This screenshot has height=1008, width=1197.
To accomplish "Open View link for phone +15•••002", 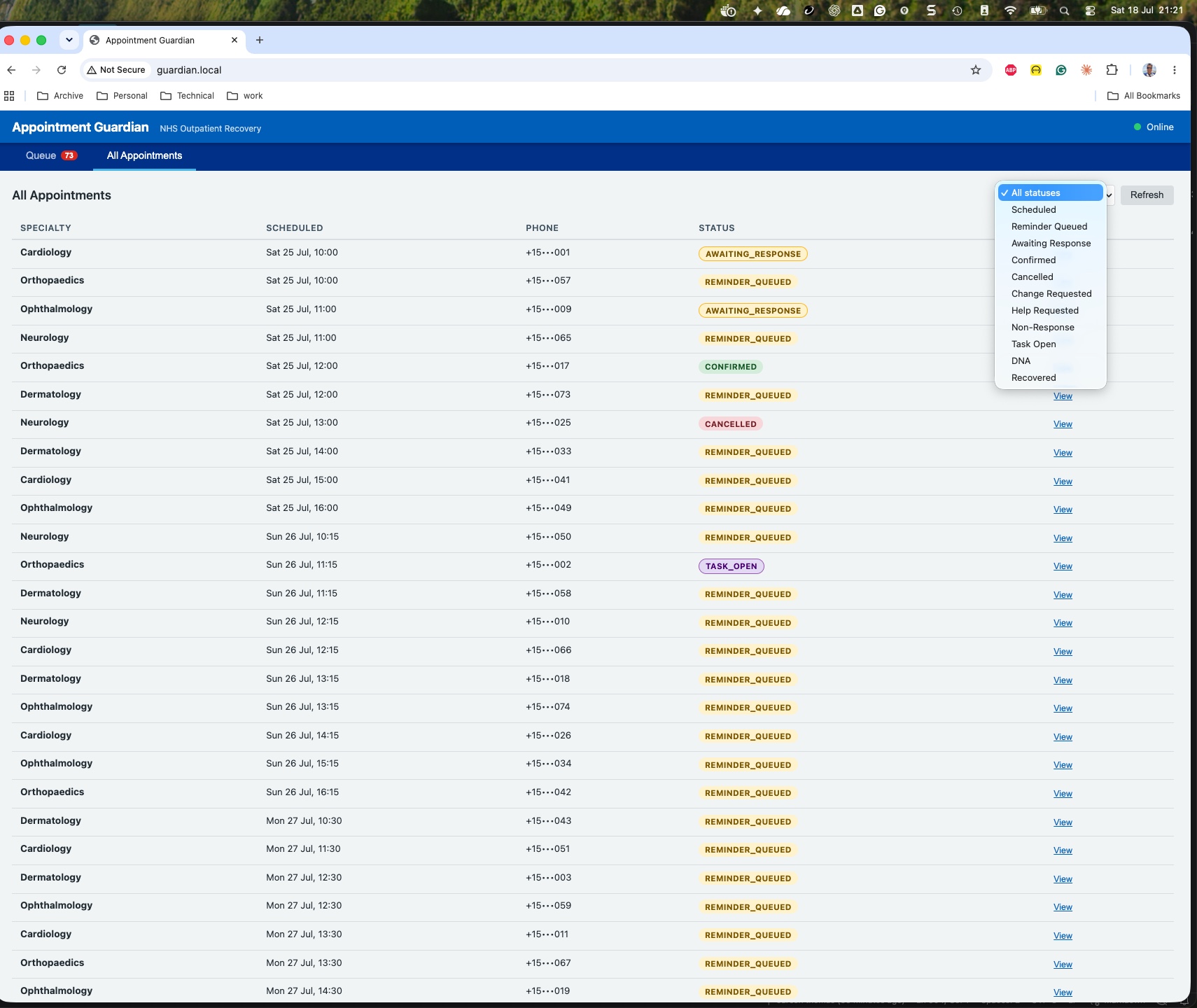I will [x=1063, y=566].
